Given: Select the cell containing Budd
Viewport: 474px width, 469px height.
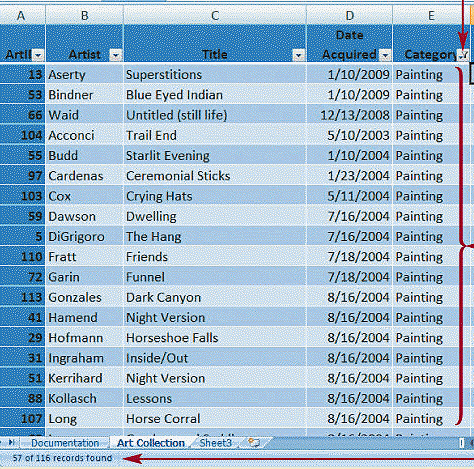Looking at the screenshot, I should pyautogui.click(x=84, y=156).
